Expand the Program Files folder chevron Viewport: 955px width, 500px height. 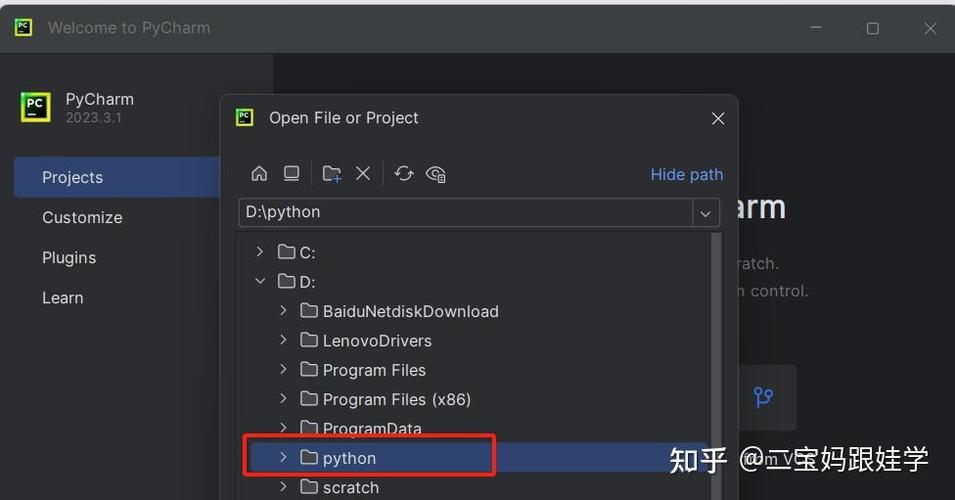pos(283,368)
